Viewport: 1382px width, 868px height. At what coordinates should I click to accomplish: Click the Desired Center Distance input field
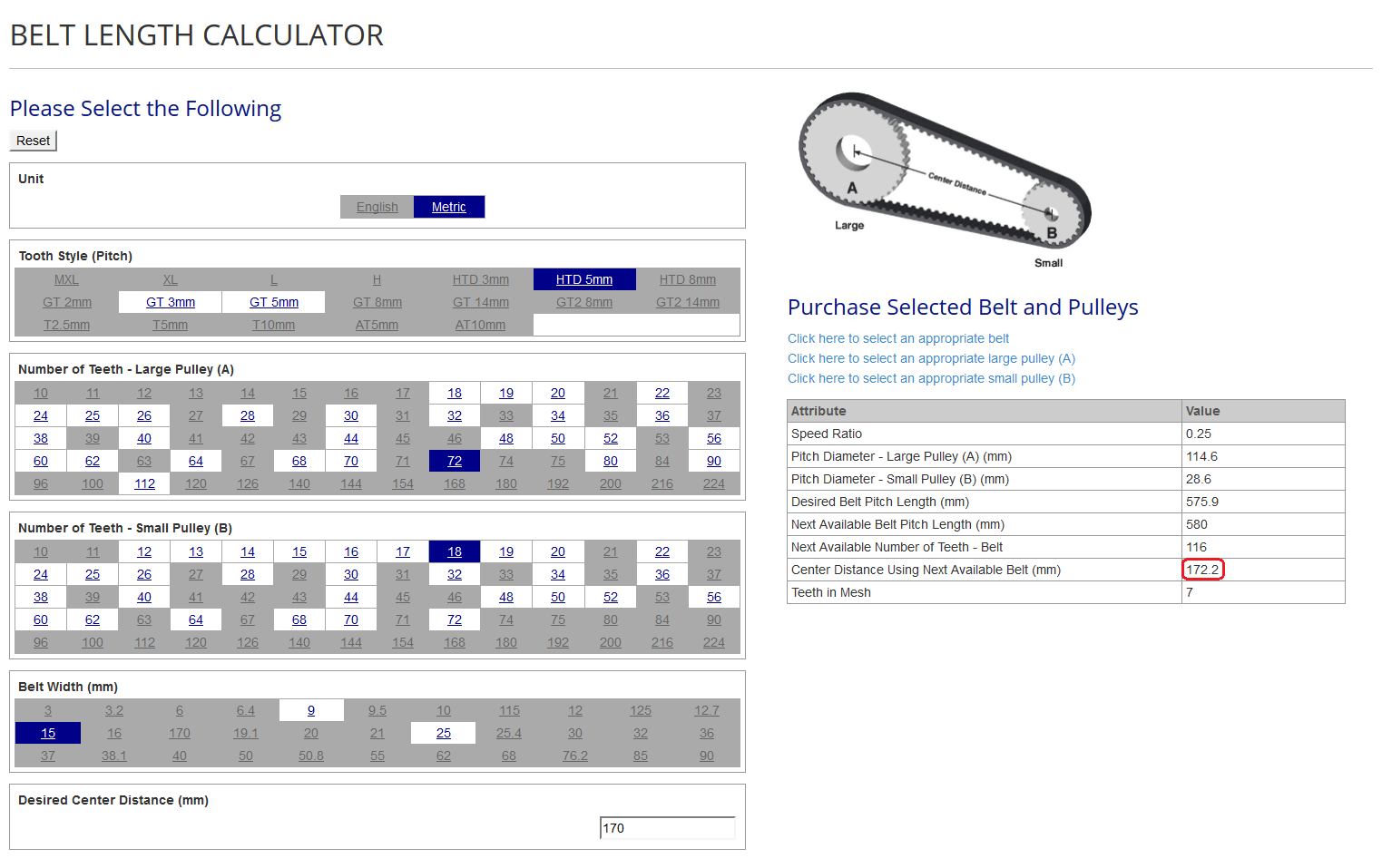point(667,828)
